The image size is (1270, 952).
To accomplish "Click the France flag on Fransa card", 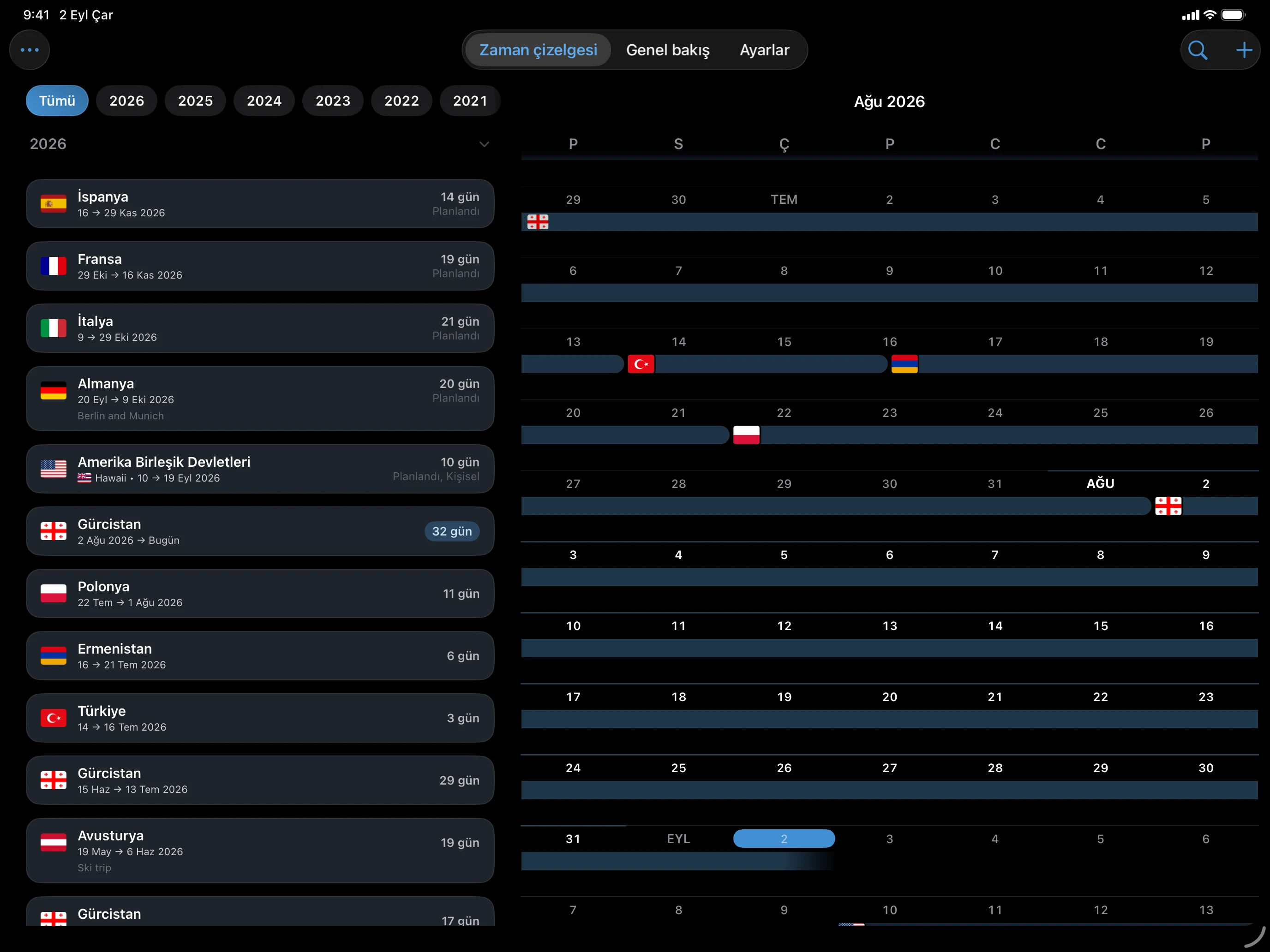I will tap(54, 266).
